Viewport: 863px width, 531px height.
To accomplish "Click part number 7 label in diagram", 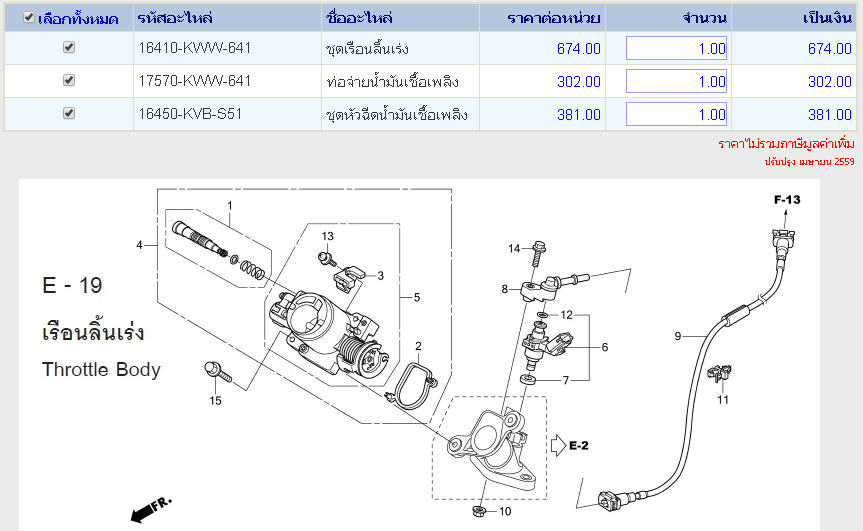I will [x=566, y=380].
